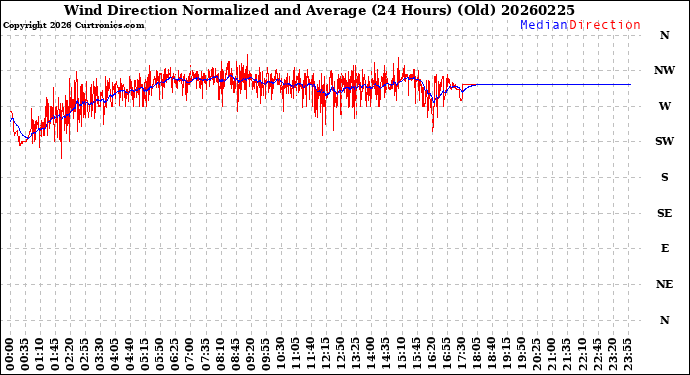Viewport: 690px width, 375px height.
Task: Click the 08:10 time label
Action: (x=220, y=354)
